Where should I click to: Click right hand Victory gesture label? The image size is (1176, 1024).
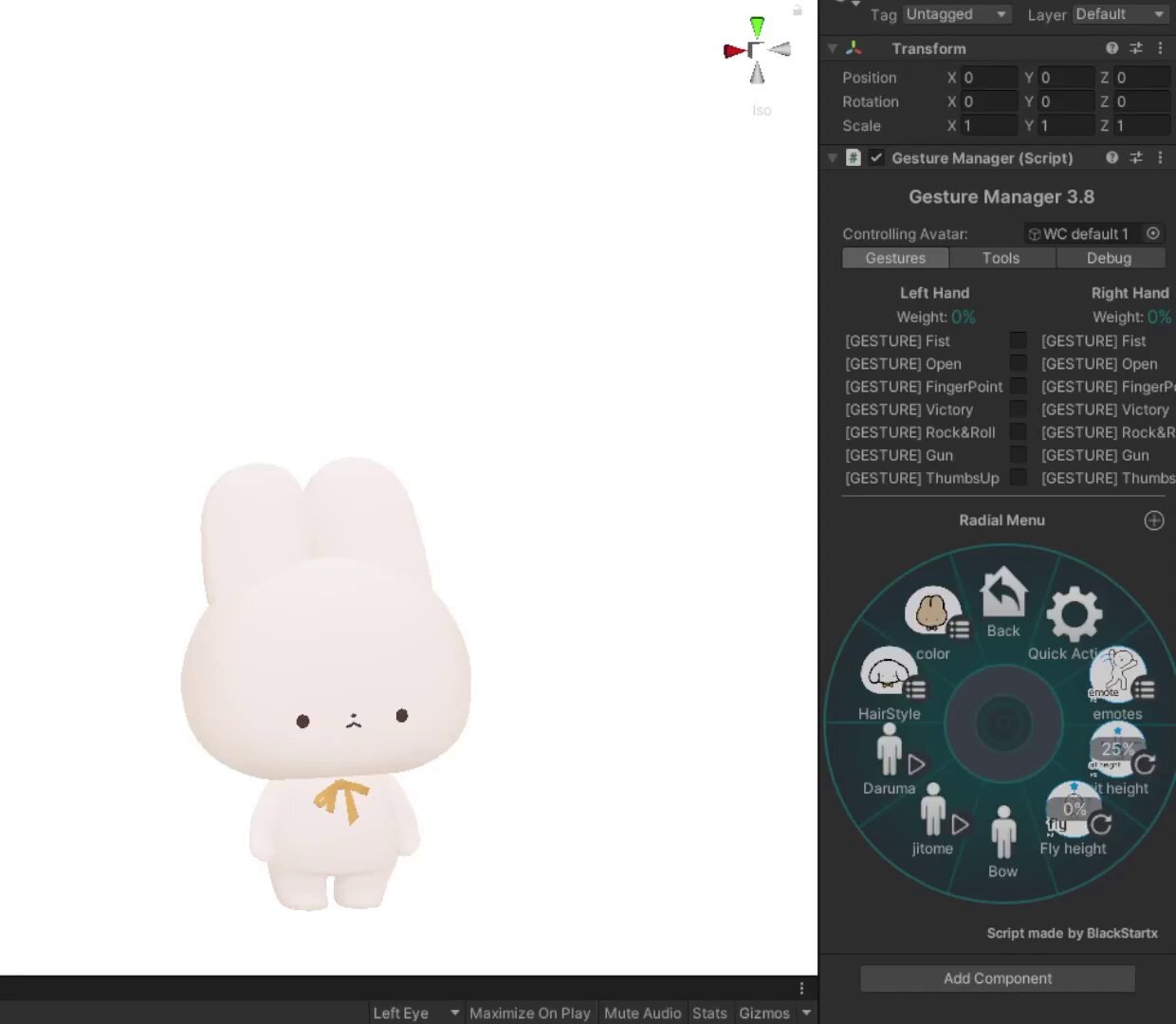point(1105,409)
